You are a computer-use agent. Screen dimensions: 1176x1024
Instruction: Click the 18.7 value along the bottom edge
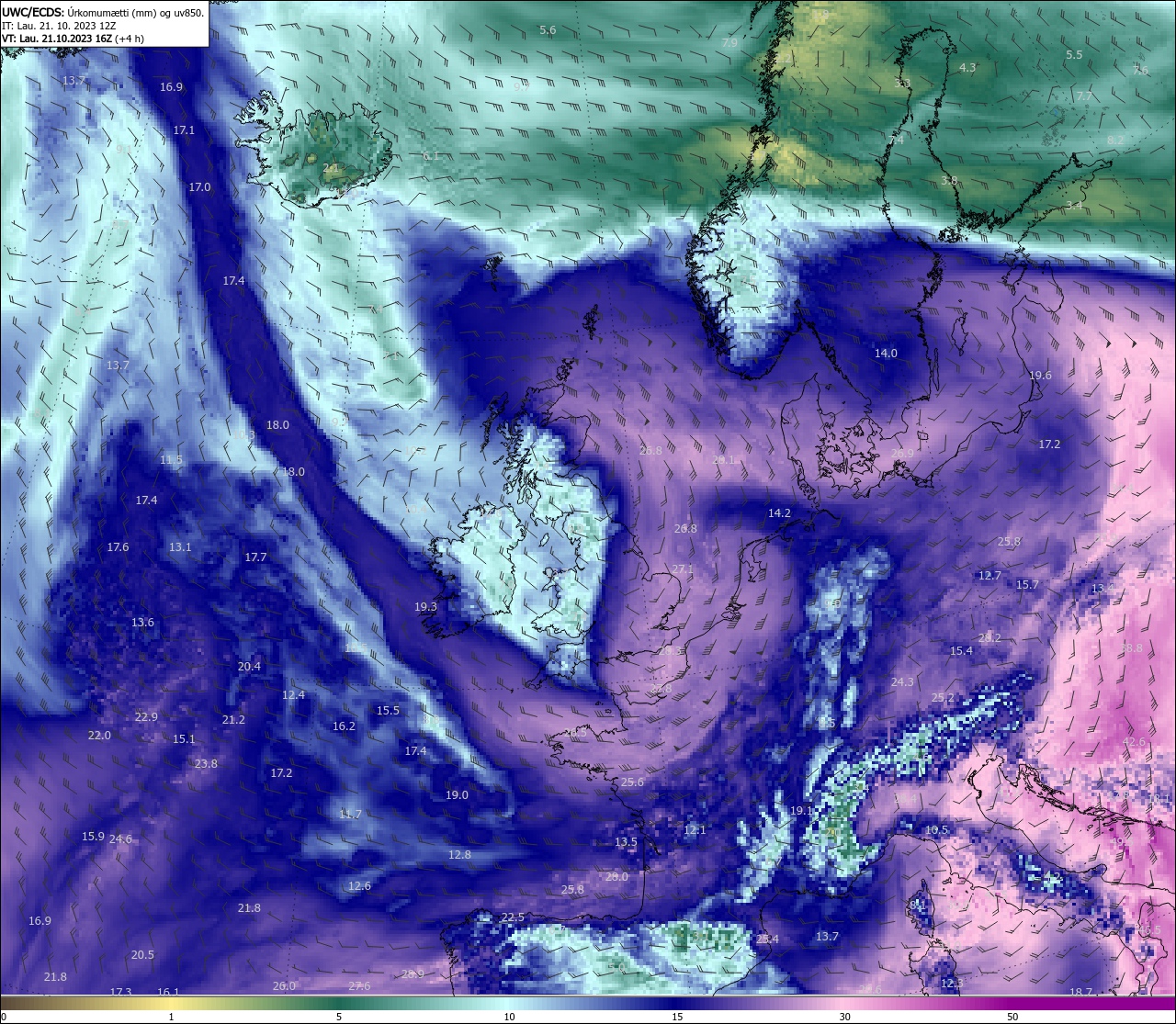(1080, 992)
